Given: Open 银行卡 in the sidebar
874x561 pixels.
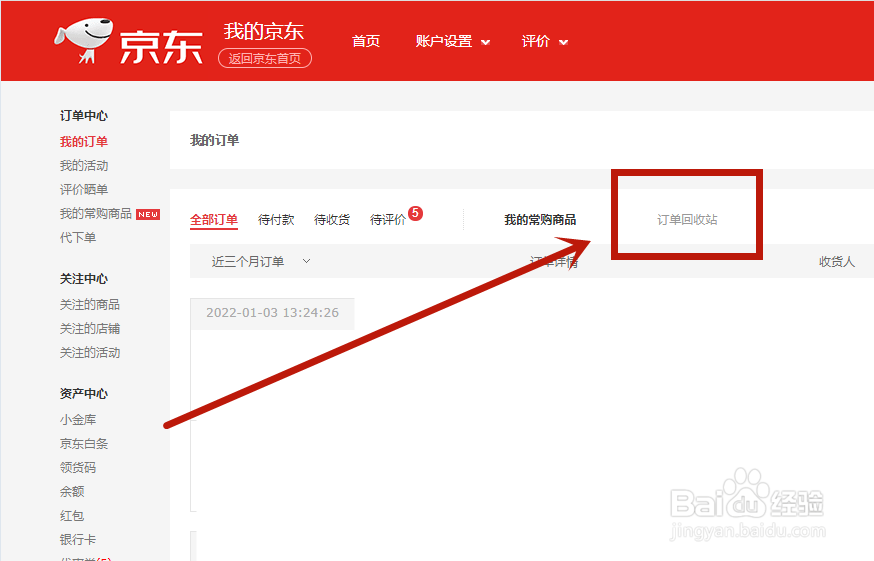Looking at the screenshot, I should pos(77,539).
